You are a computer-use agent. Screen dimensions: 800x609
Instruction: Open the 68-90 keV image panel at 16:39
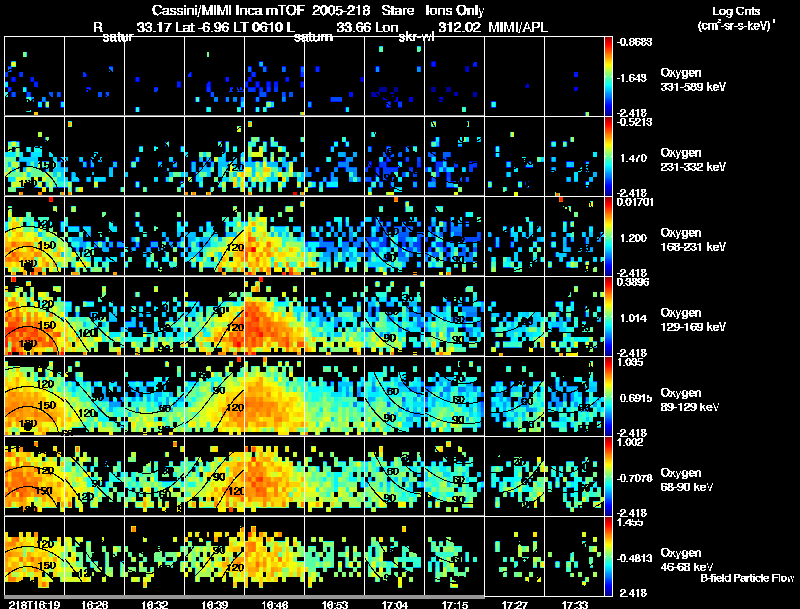214,476
